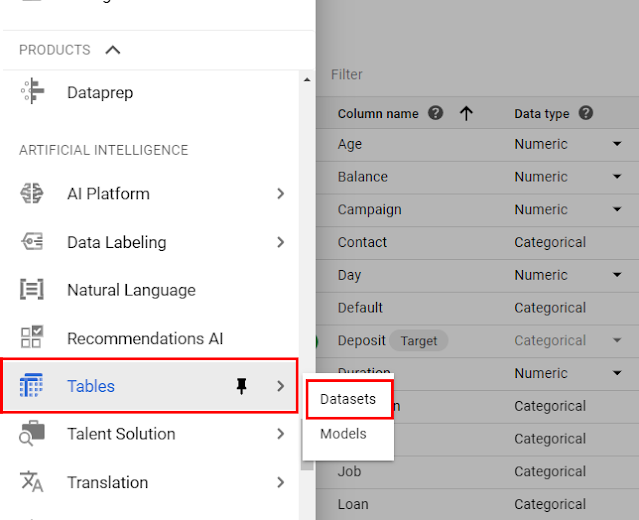Click the Column name header
The width and height of the screenshot is (639, 520).
[x=378, y=113]
